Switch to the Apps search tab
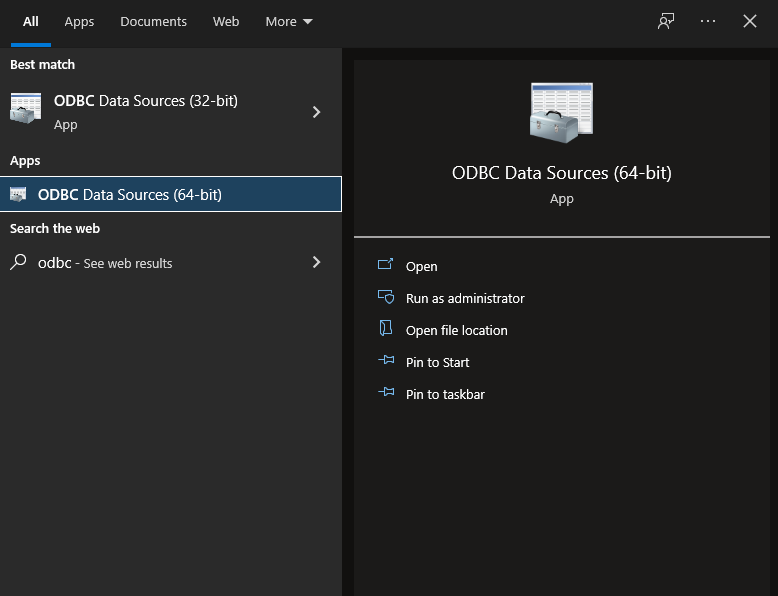This screenshot has width=778, height=596. tap(79, 21)
